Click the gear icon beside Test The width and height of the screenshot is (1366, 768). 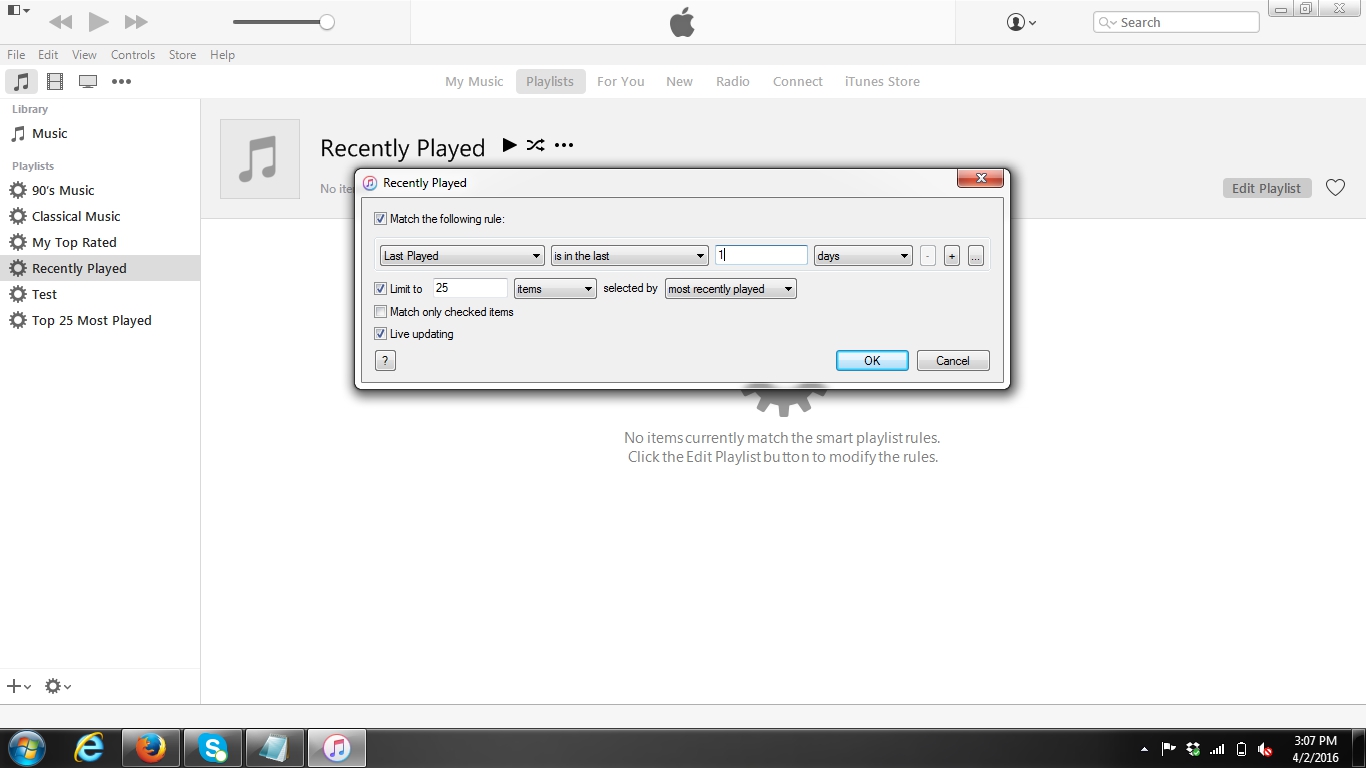(18, 294)
